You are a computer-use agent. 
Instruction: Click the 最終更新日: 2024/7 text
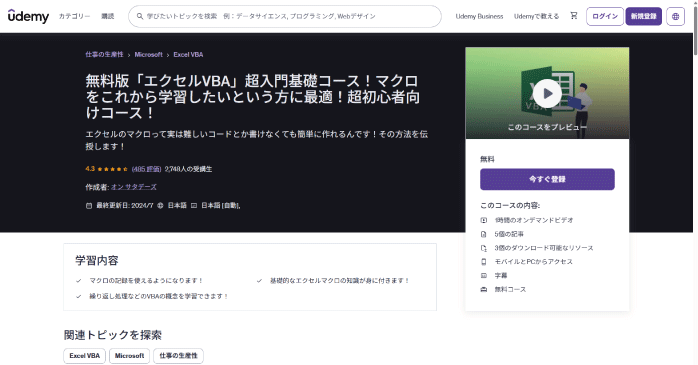click(x=125, y=206)
